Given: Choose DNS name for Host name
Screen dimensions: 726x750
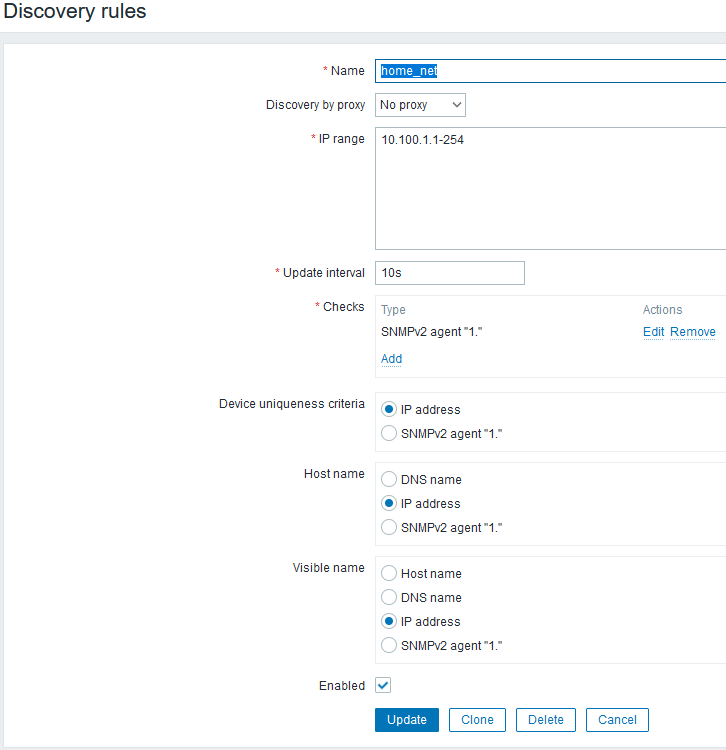Looking at the screenshot, I should click(x=389, y=480).
